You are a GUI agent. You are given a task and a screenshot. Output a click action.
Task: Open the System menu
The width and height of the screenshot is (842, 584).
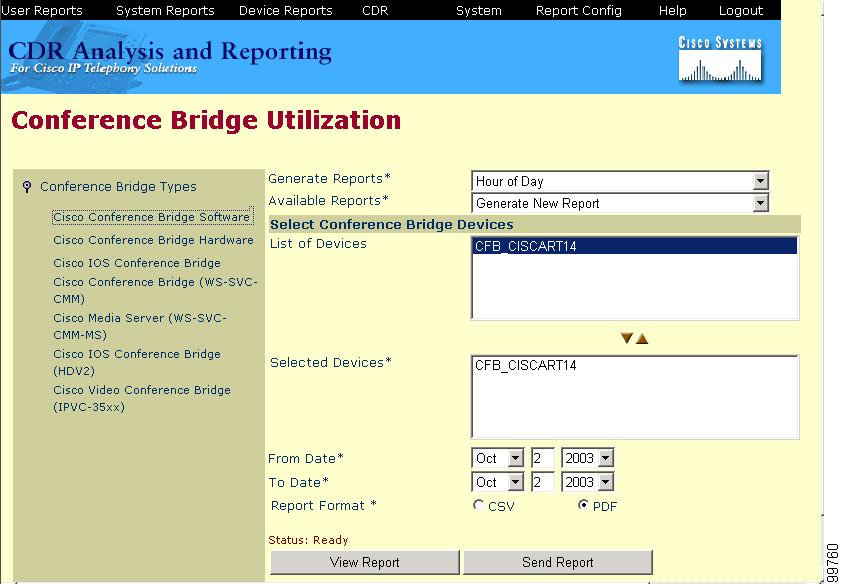478,11
